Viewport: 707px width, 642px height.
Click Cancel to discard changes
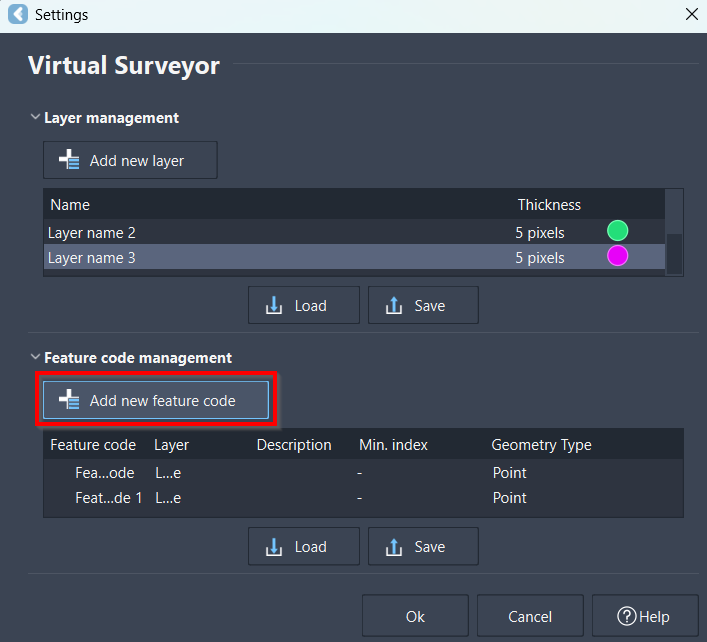[x=530, y=616]
